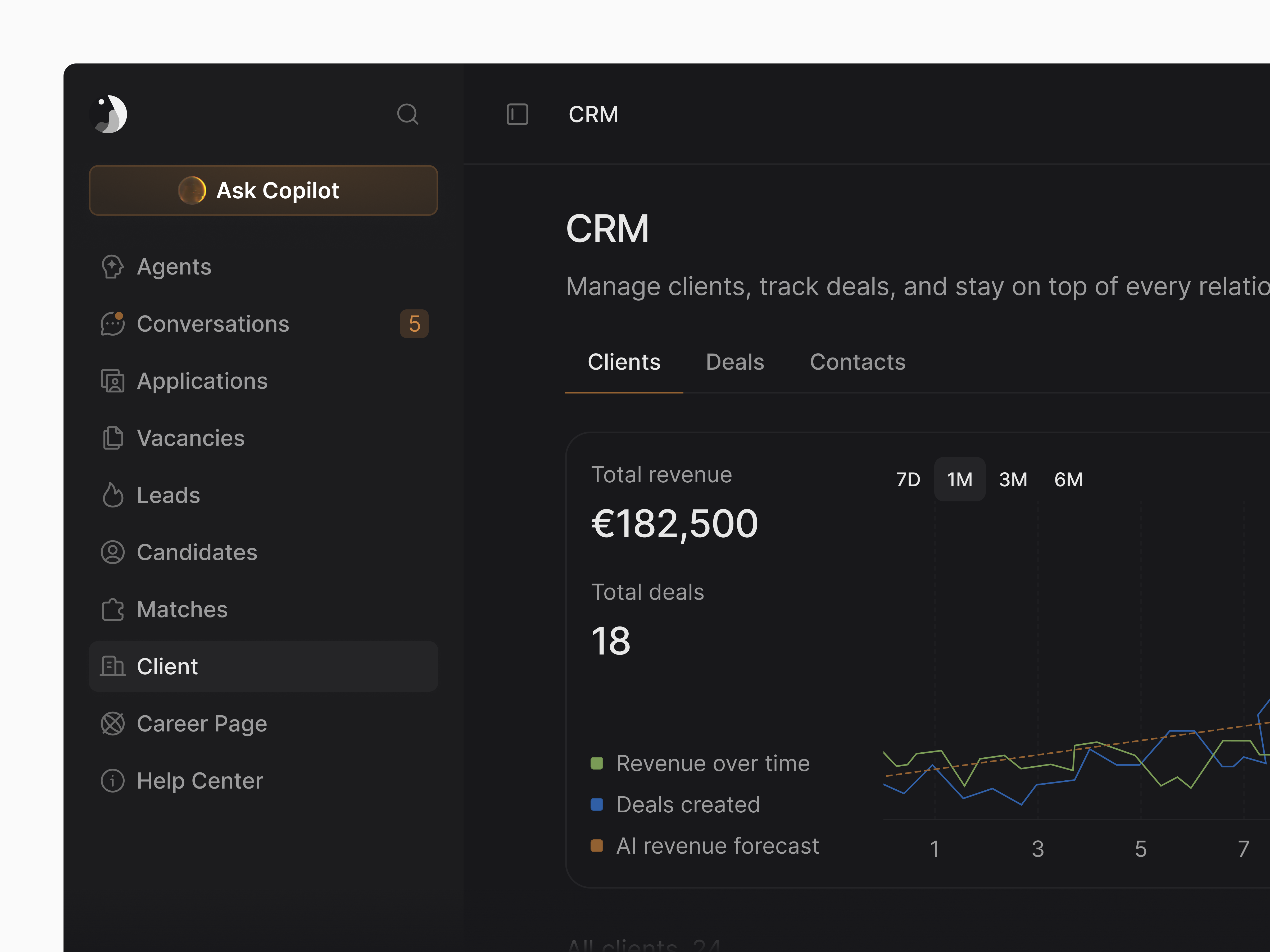Click the Conversations chat icon
Image resolution: width=1270 pixels, height=952 pixels.
point(112,324)
